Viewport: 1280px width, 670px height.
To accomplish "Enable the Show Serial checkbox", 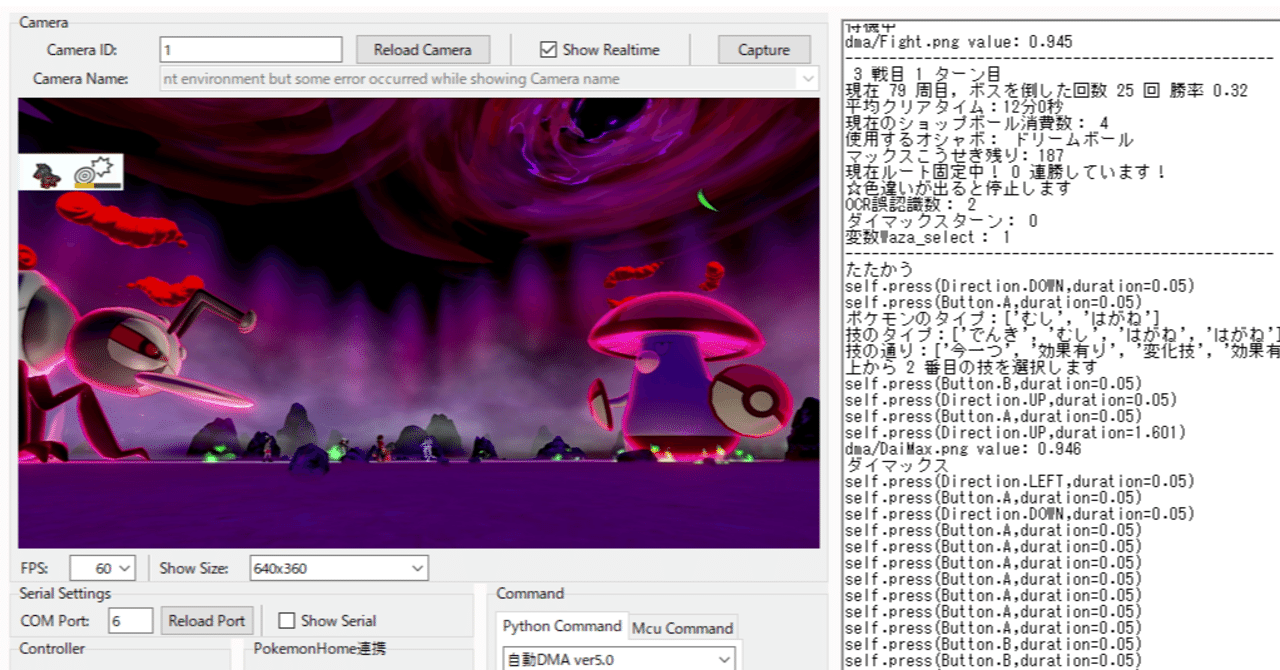I will coord(286,621).
